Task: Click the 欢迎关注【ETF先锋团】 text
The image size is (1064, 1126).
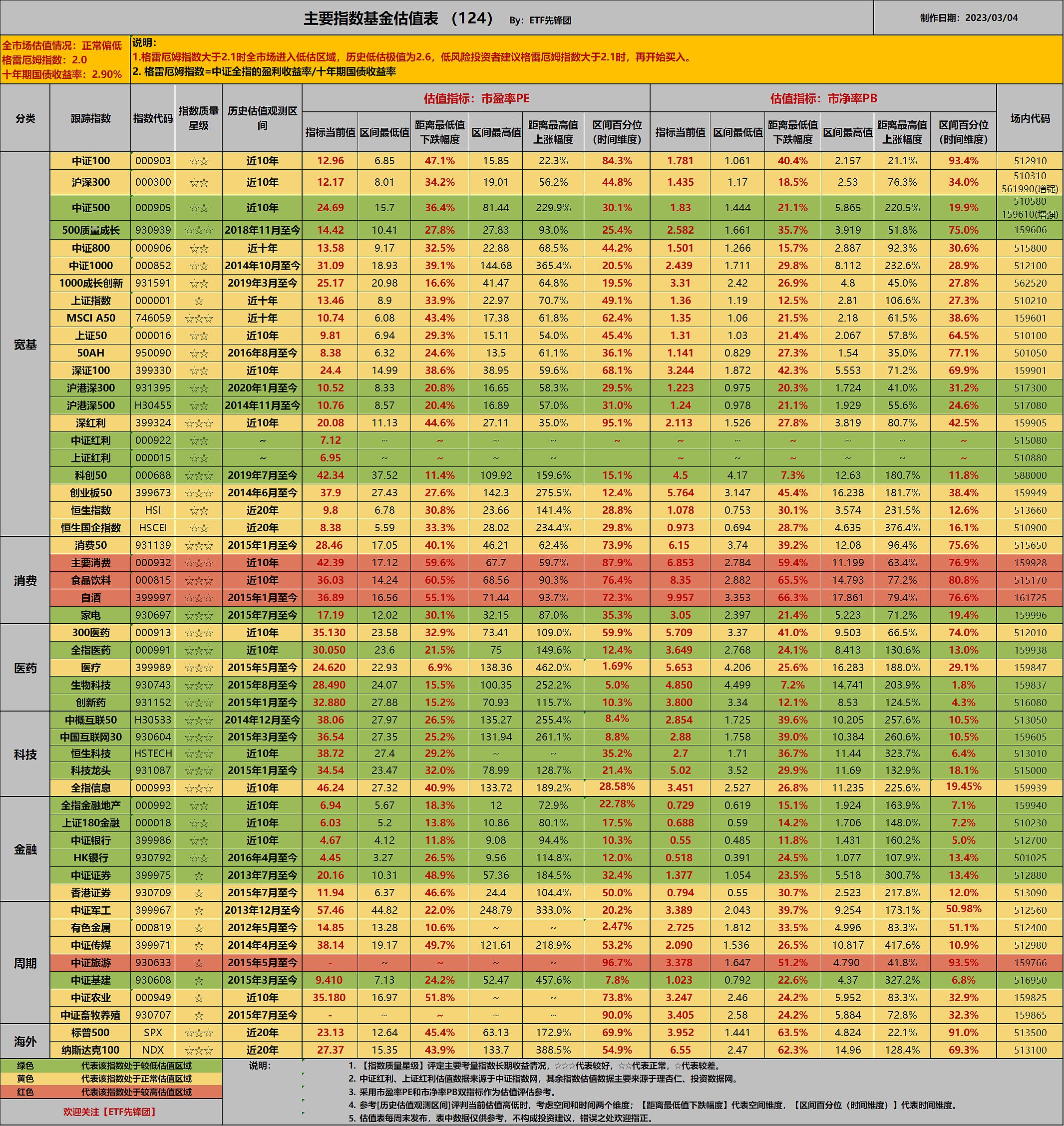Action: (110, 1112)
